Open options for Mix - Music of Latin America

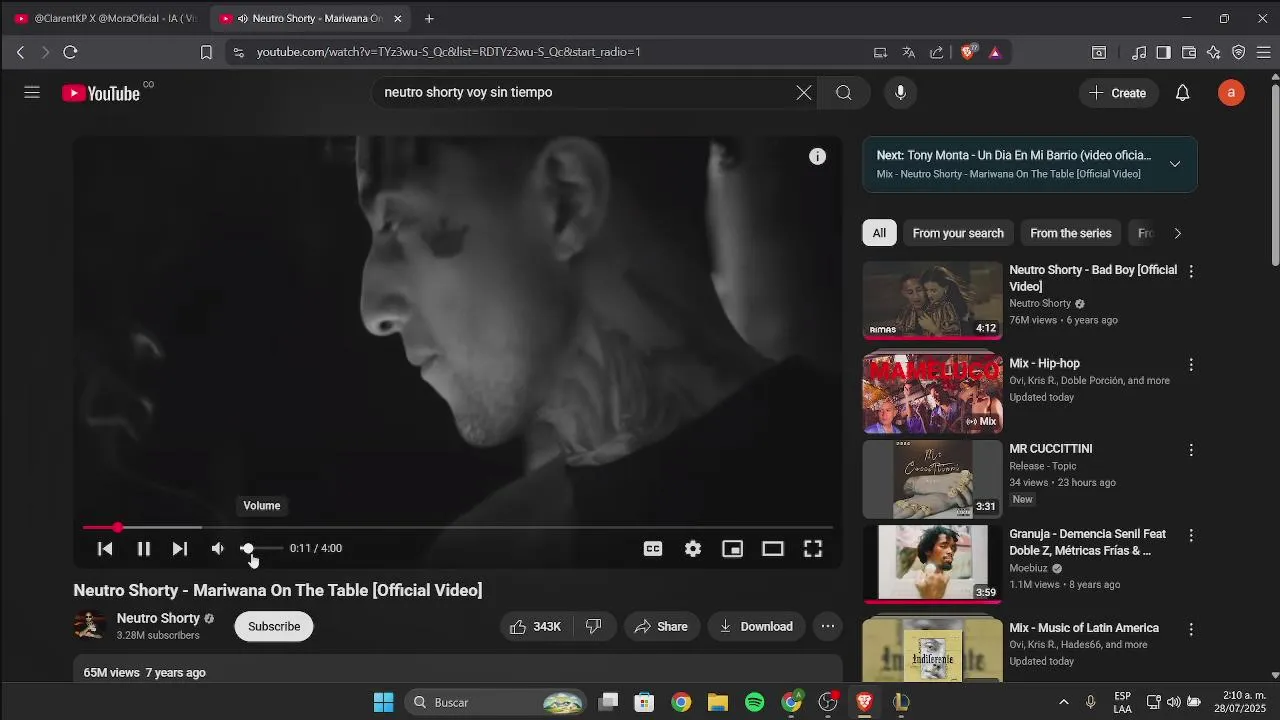[1191, 629]
